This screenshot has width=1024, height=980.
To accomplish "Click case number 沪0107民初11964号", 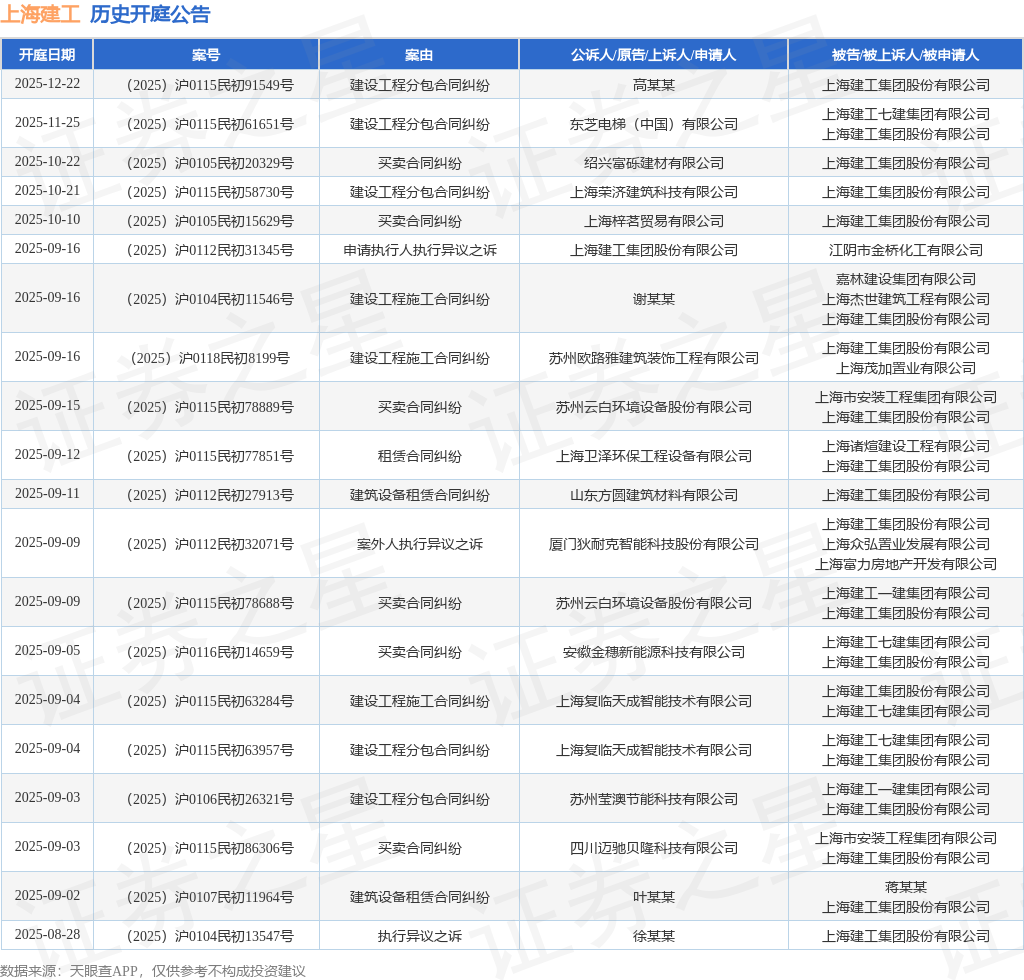I will 210,897.
